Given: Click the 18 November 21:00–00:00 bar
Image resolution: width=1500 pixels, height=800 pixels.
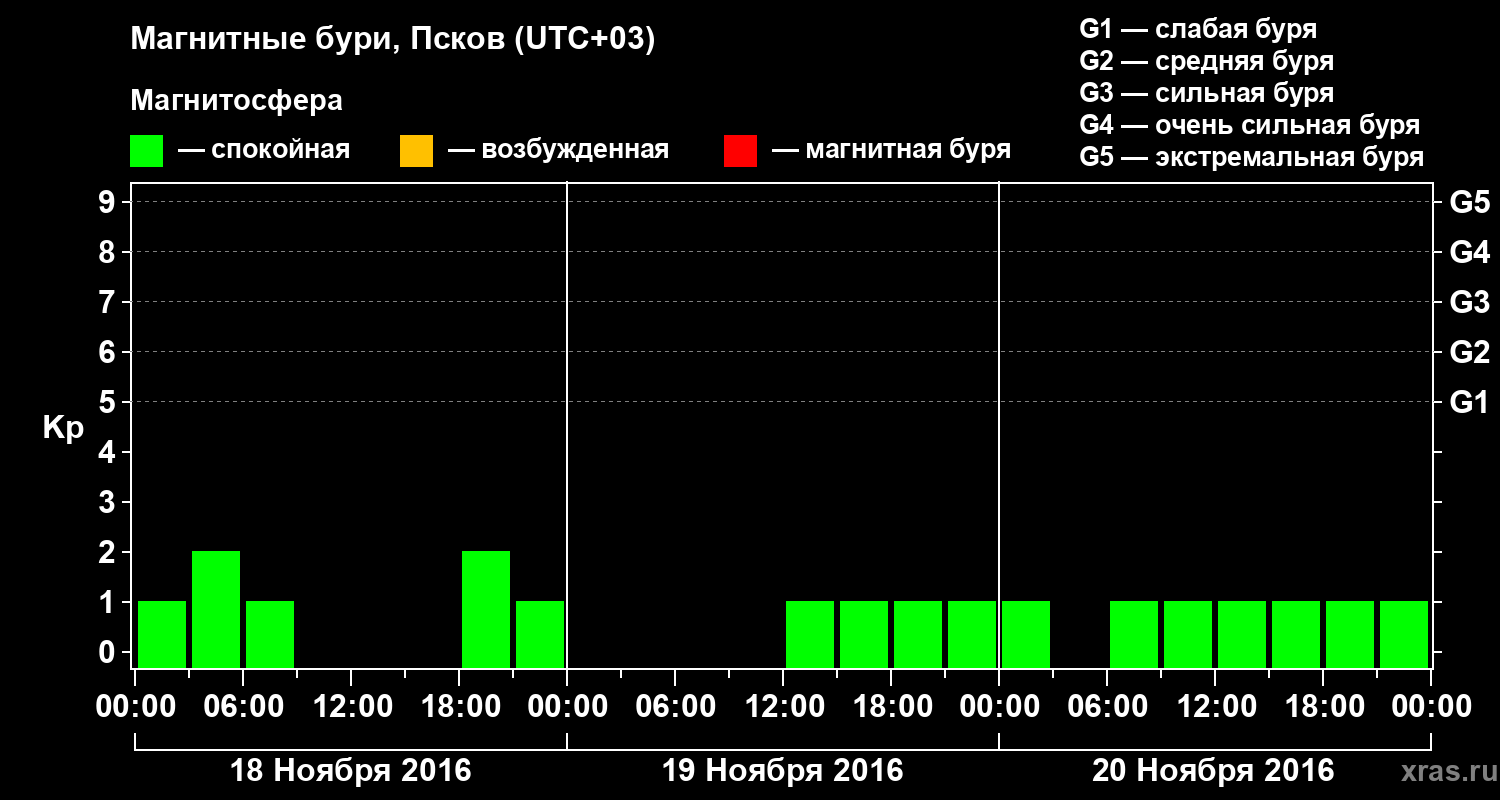Looking at the screenshot, I should pos(540,634).
